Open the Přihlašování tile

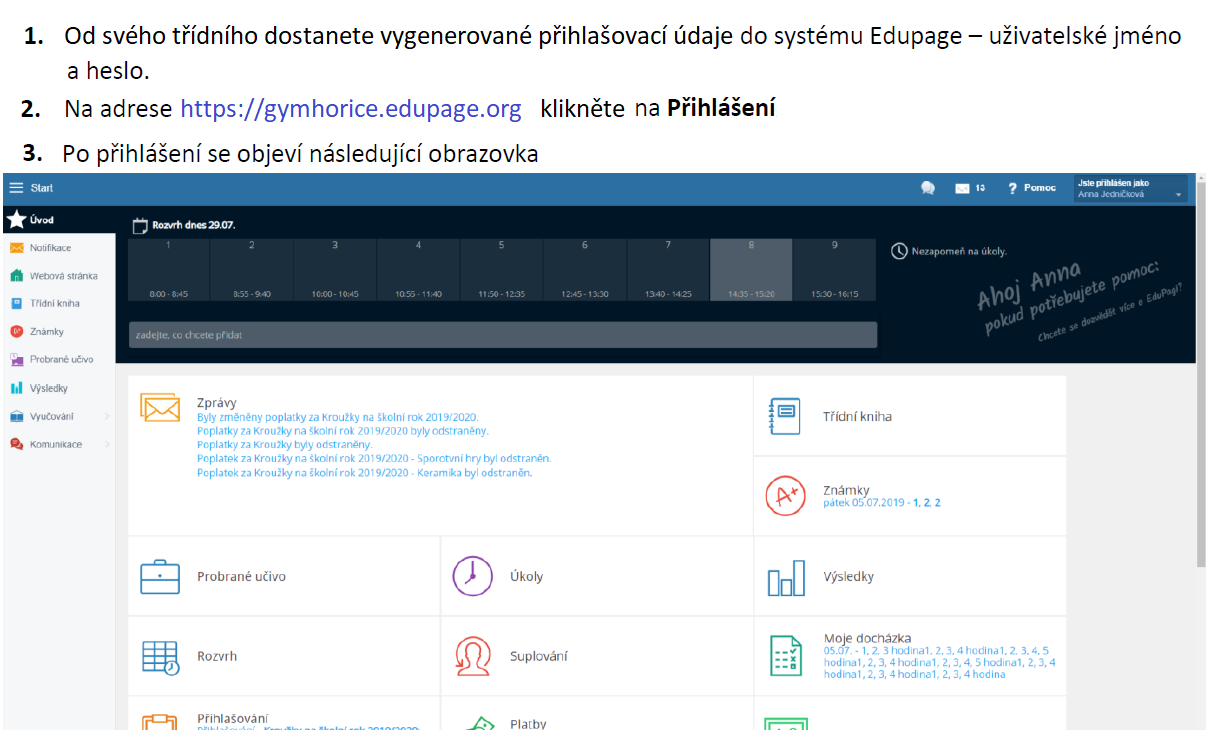pos(284,714)
